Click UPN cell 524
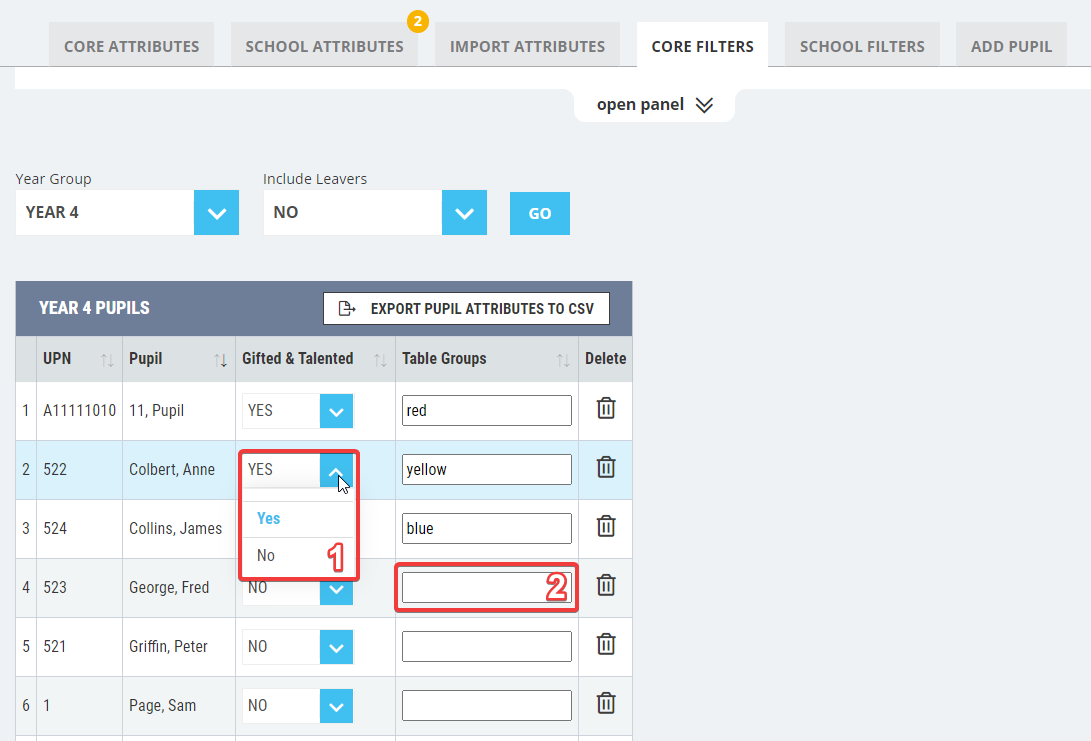The height and width of the screenshot is (741, 1091). (x=55, y=529)
